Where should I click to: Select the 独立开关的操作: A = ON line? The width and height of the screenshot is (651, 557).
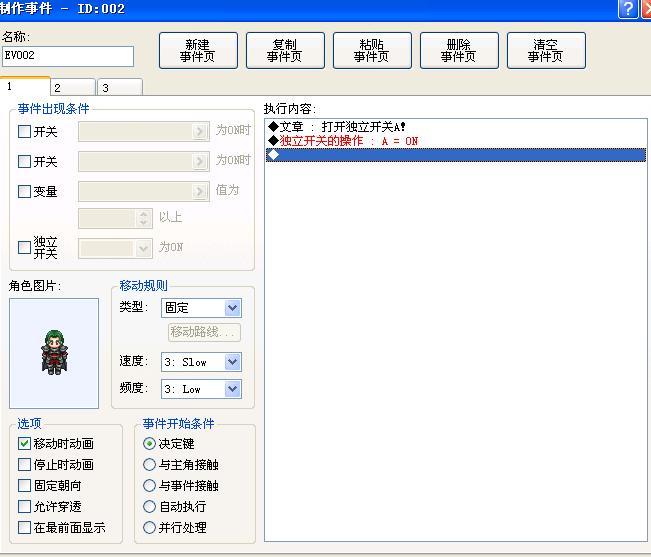456,141
